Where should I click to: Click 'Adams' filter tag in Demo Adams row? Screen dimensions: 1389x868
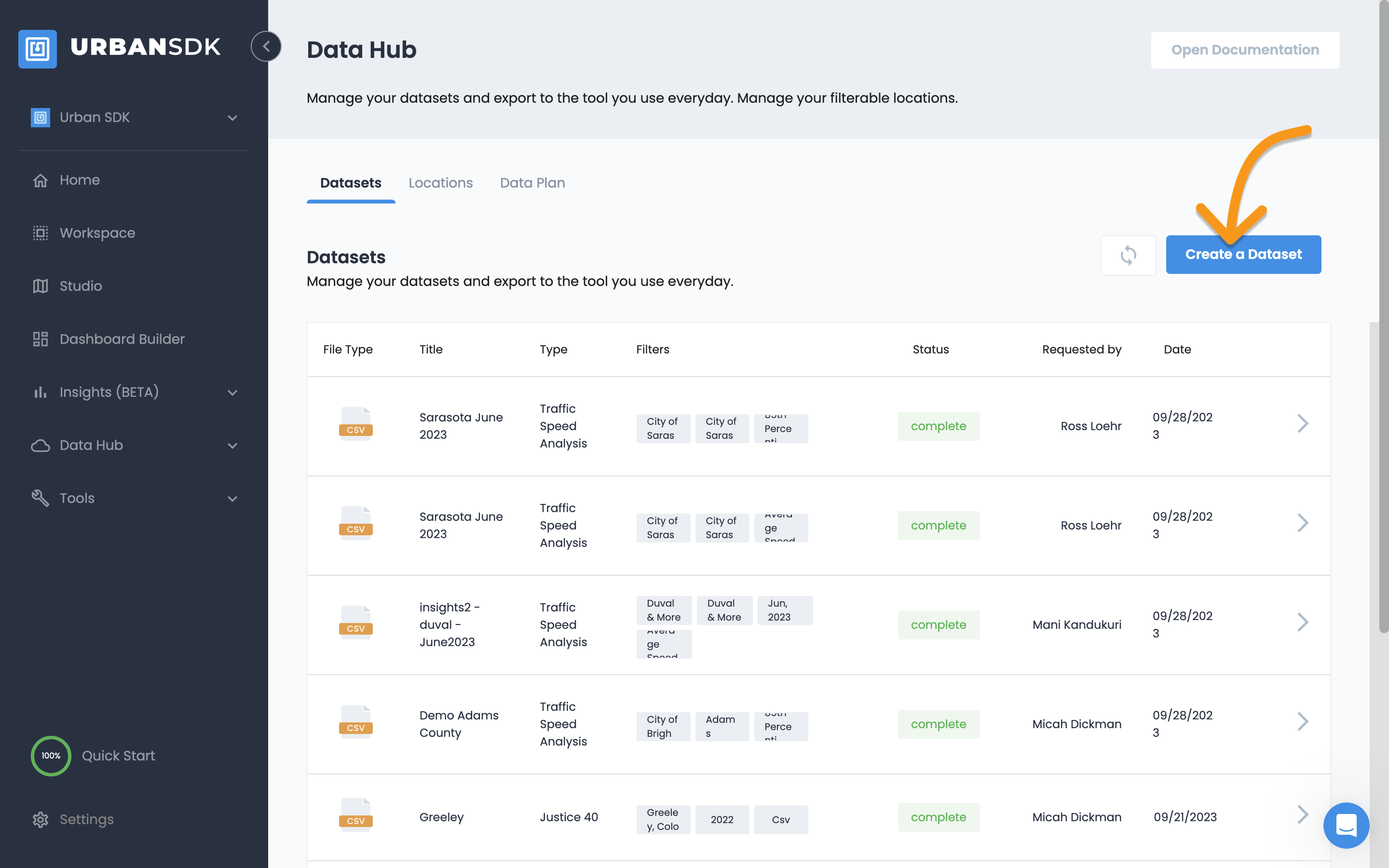coord(722,726)
